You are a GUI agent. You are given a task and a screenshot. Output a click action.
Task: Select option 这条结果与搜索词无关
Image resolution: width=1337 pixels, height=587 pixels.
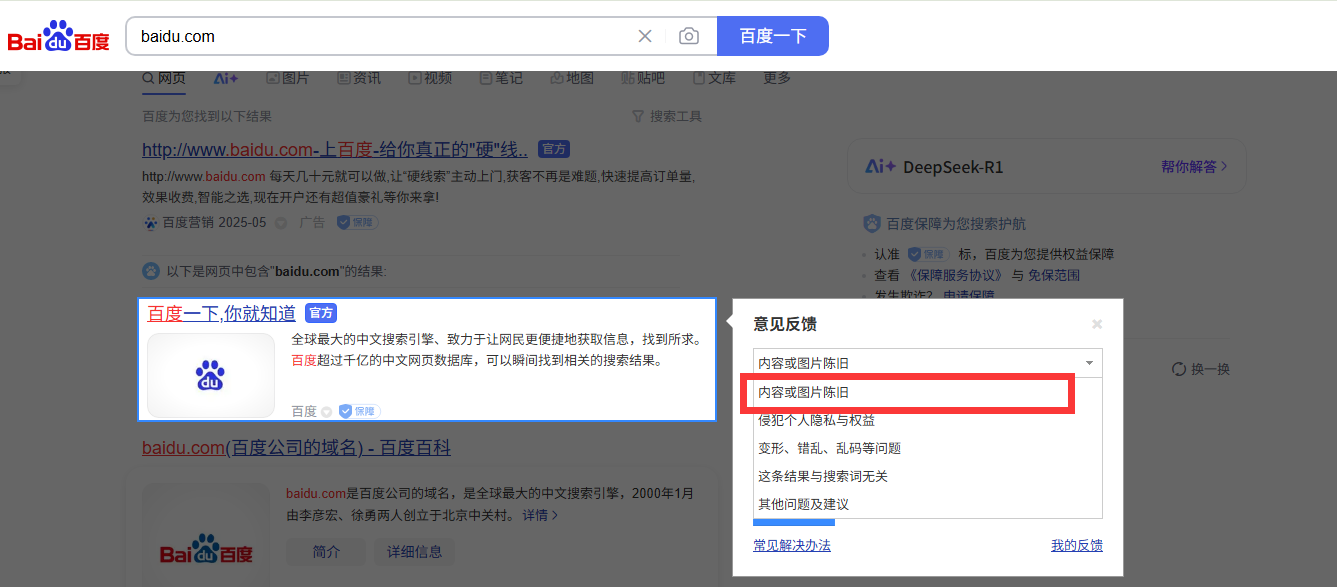928,476
